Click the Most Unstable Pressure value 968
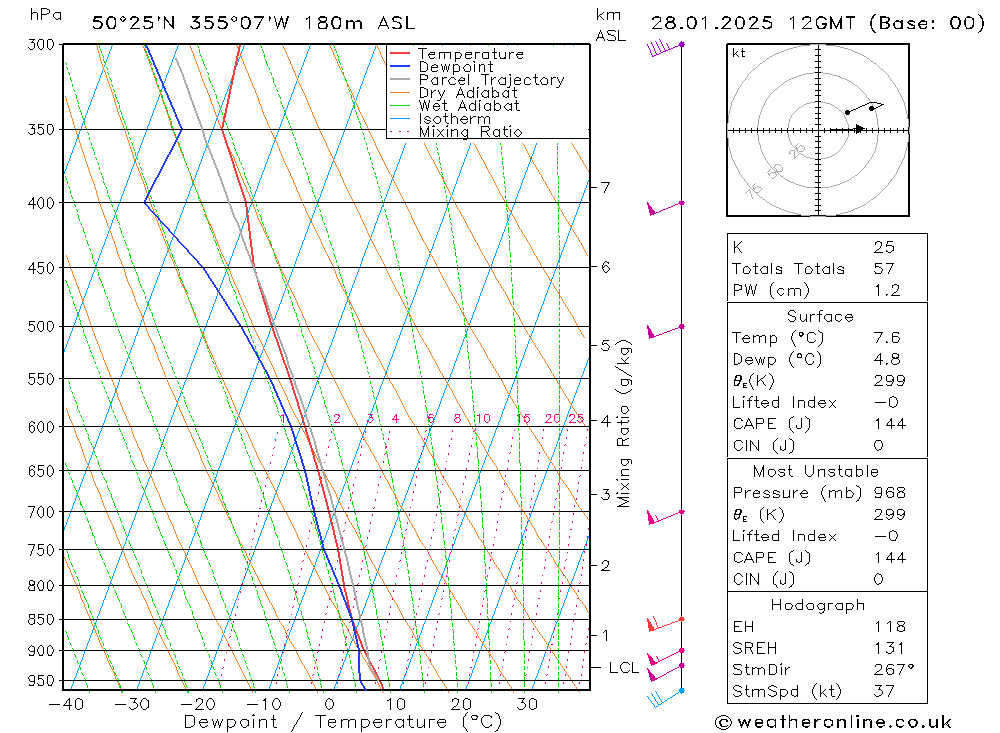The width and height of the screenshot is (1000, 733). pyautogui.click(x=890, y=492)
